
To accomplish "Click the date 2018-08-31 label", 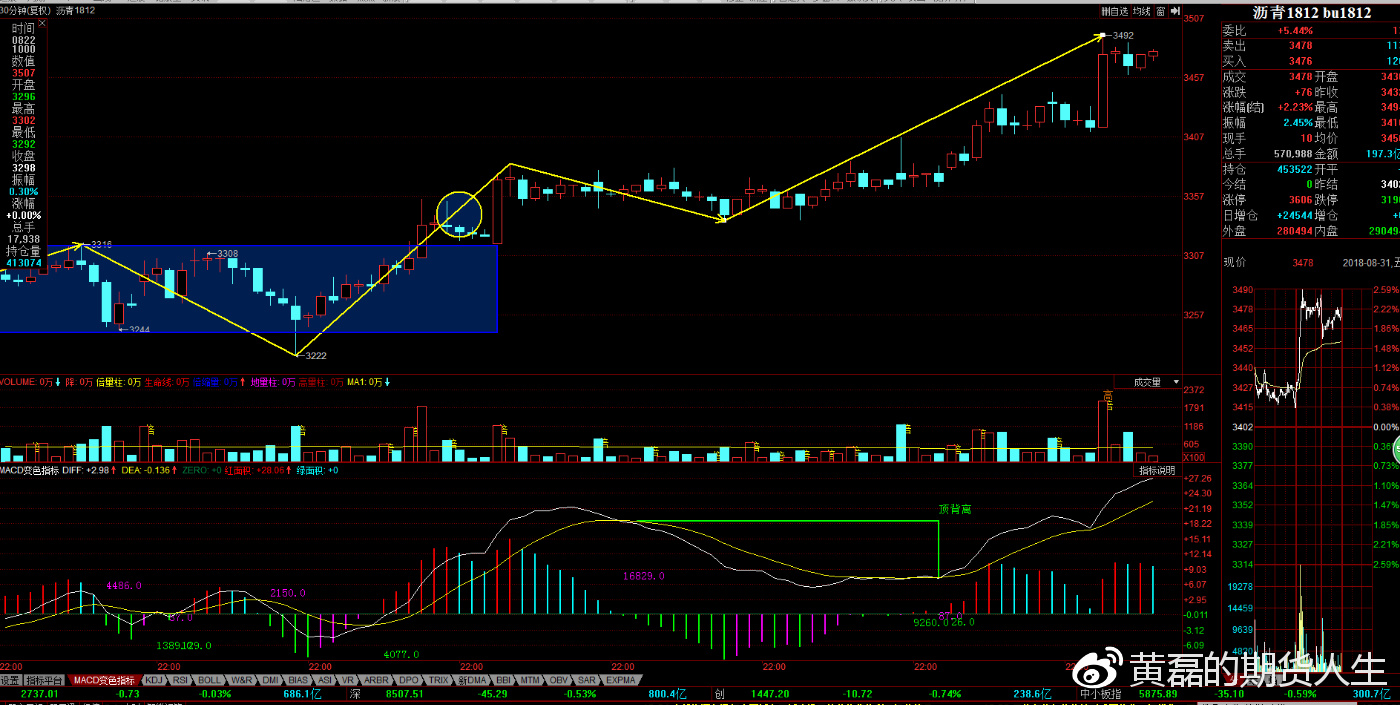I will click(1368, 263).
